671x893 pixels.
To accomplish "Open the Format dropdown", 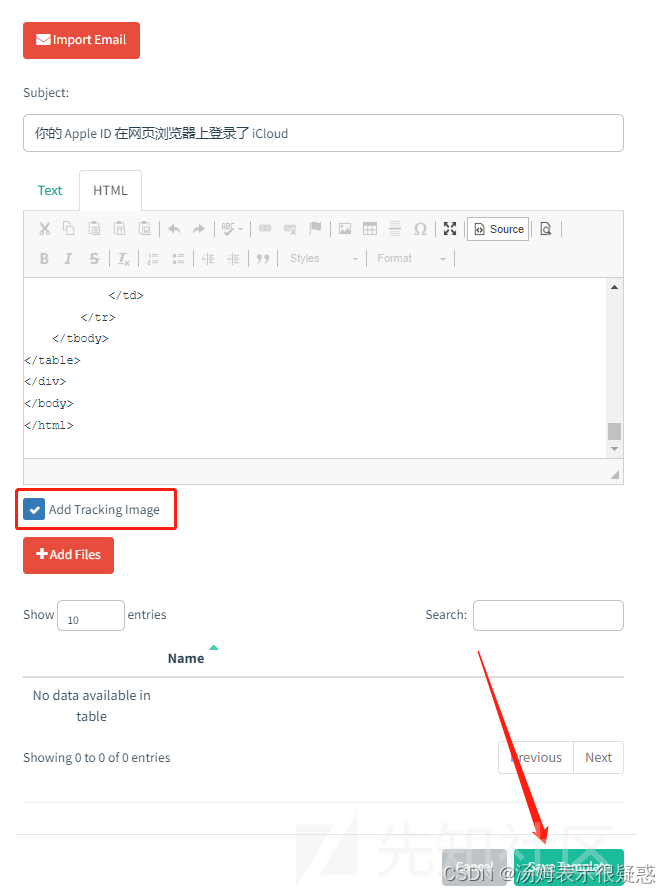I will tap(411, 259).
